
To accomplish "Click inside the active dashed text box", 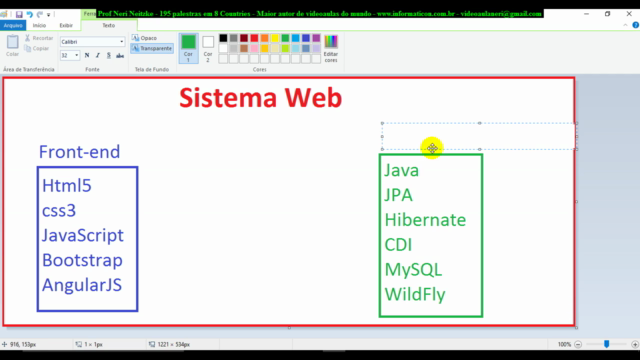I will click(479, 136).
